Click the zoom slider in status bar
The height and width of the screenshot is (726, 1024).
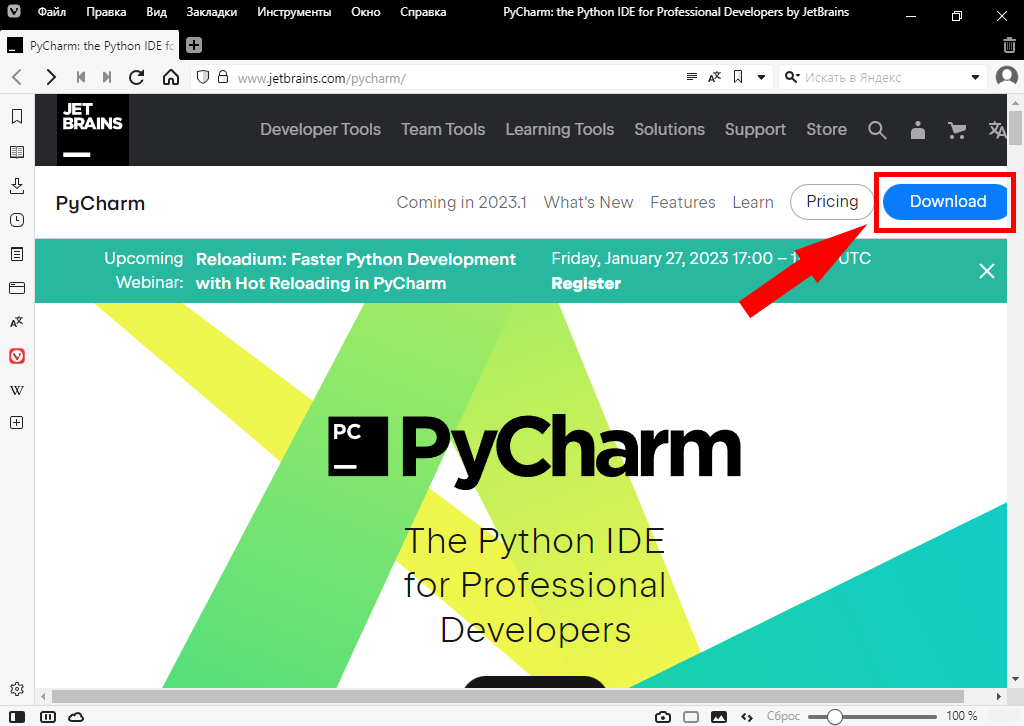pyautogui.click(x=835, y=716)
